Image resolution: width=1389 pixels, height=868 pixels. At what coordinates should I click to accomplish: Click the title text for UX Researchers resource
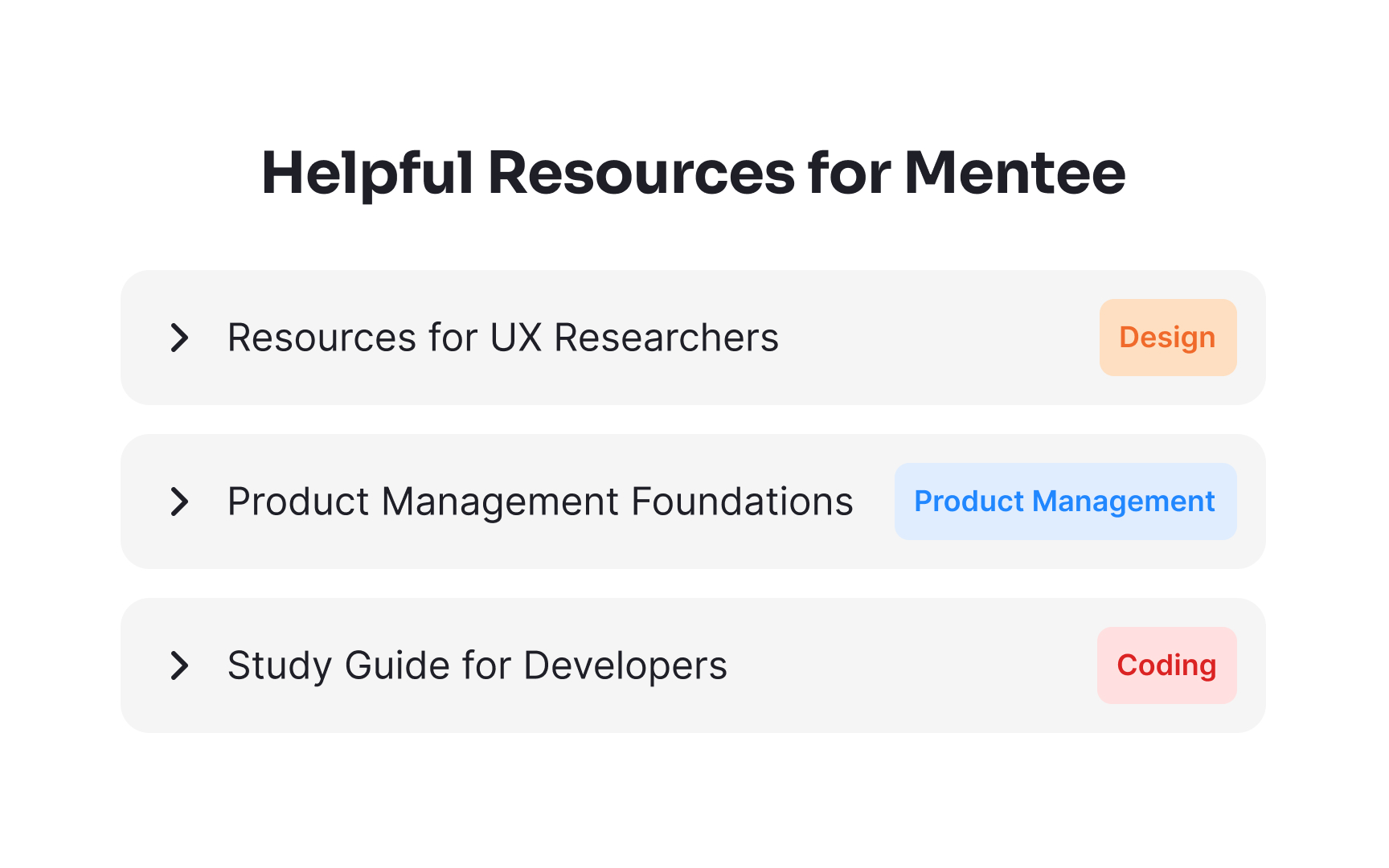tap(503, 337)
